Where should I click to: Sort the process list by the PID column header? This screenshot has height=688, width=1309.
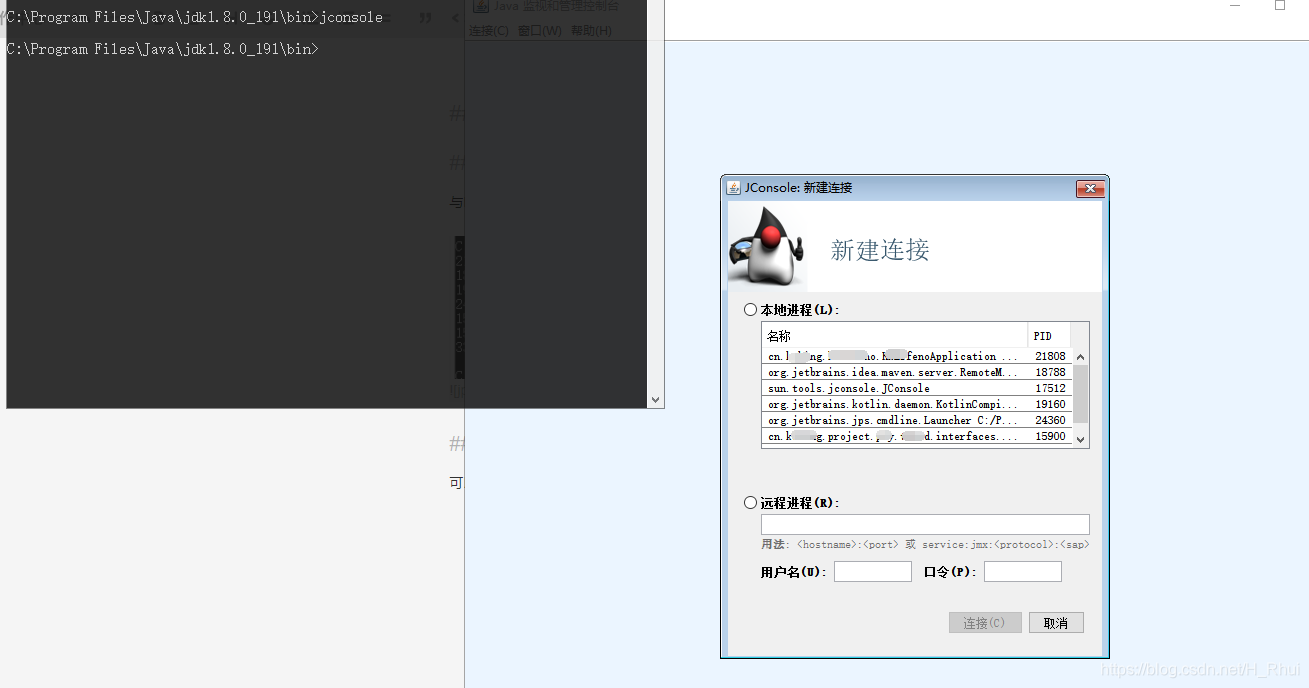[1049, 335]
